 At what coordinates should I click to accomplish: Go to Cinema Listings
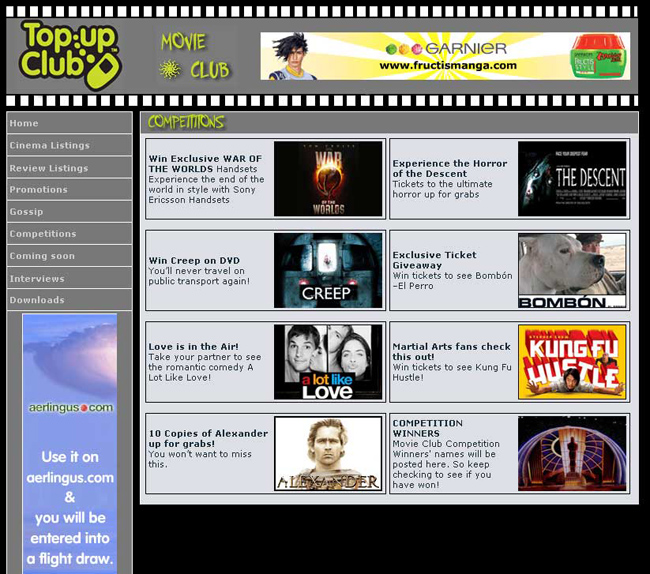pyautogui.click(x=69, y=145)
